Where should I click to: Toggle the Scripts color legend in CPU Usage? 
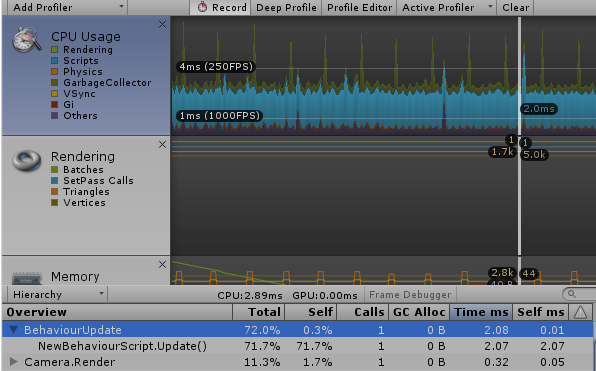coord(55,61)
